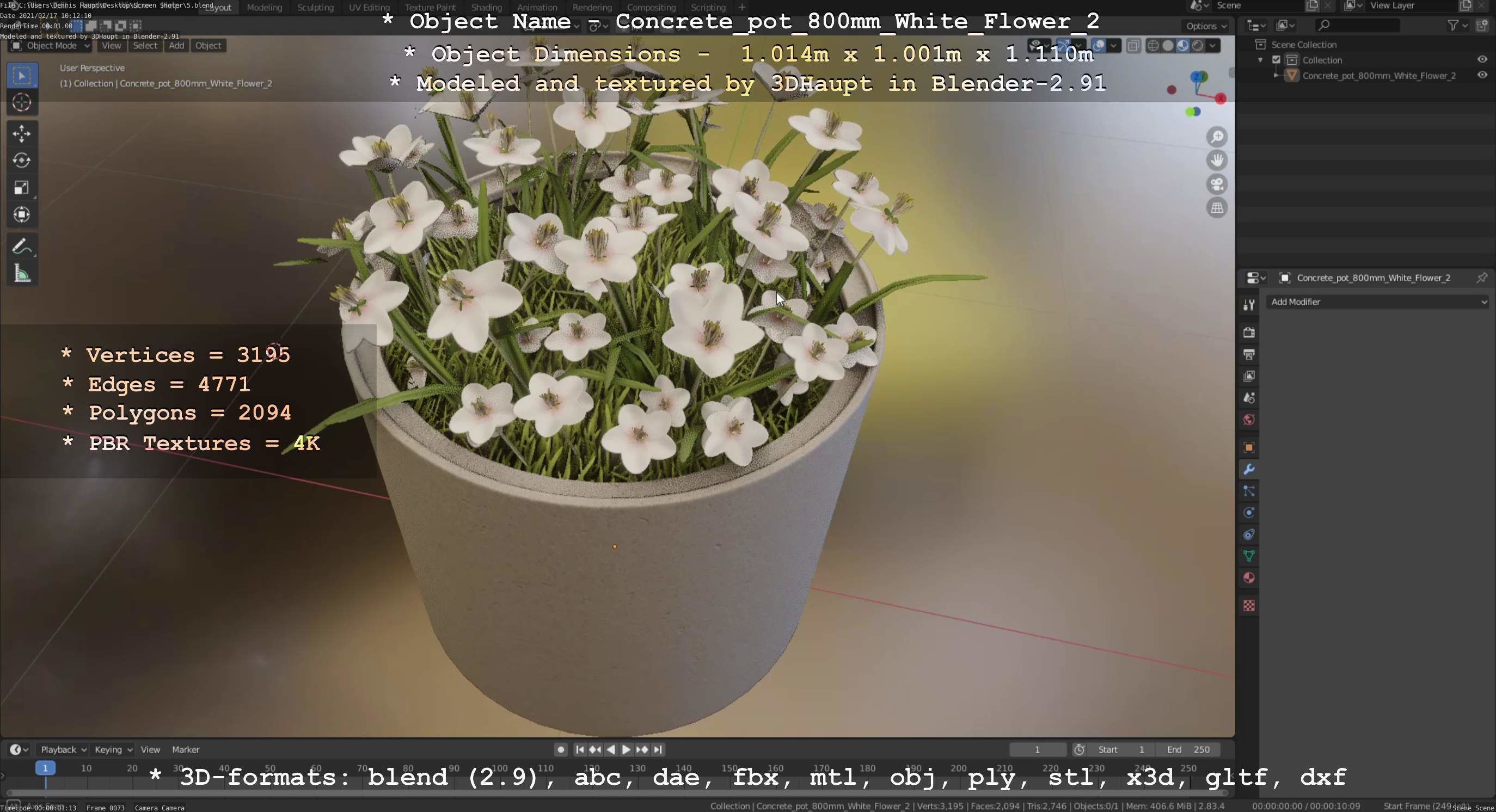The image size is (1496, 812).
Task: Choose the Move tool
Action: click(22, 133)
